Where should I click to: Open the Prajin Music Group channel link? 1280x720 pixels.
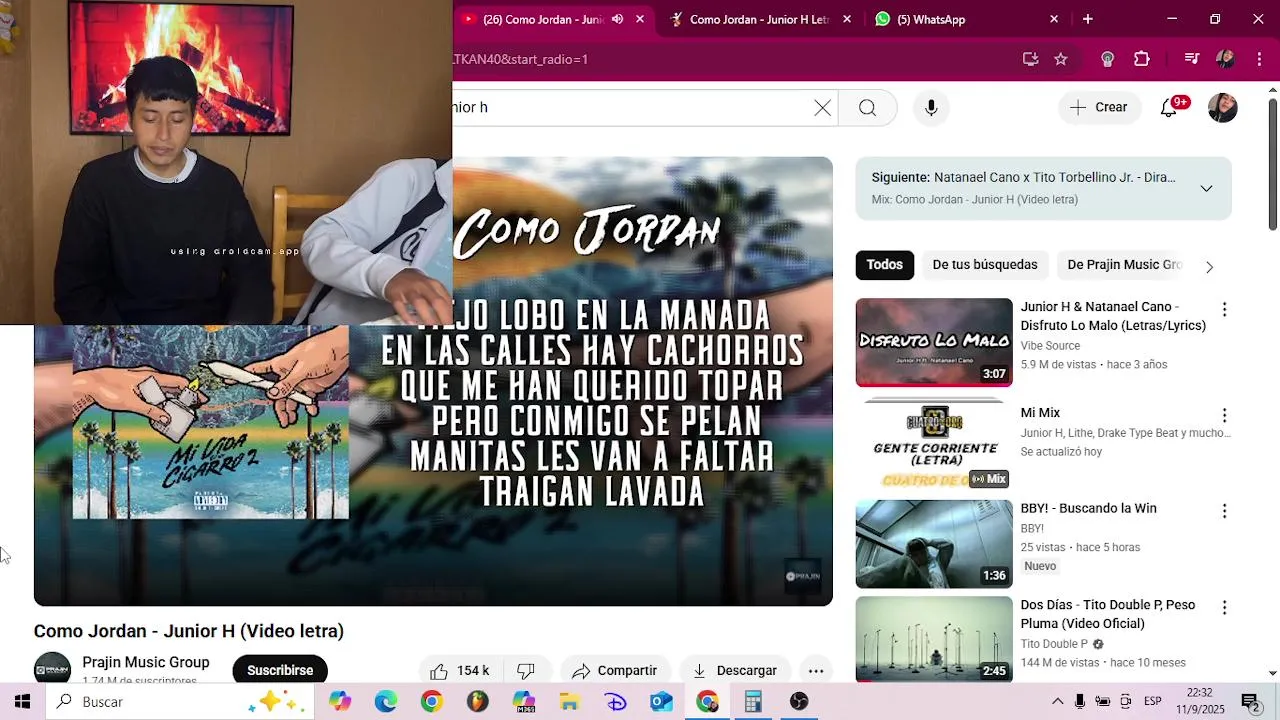(x=146, y=662)
